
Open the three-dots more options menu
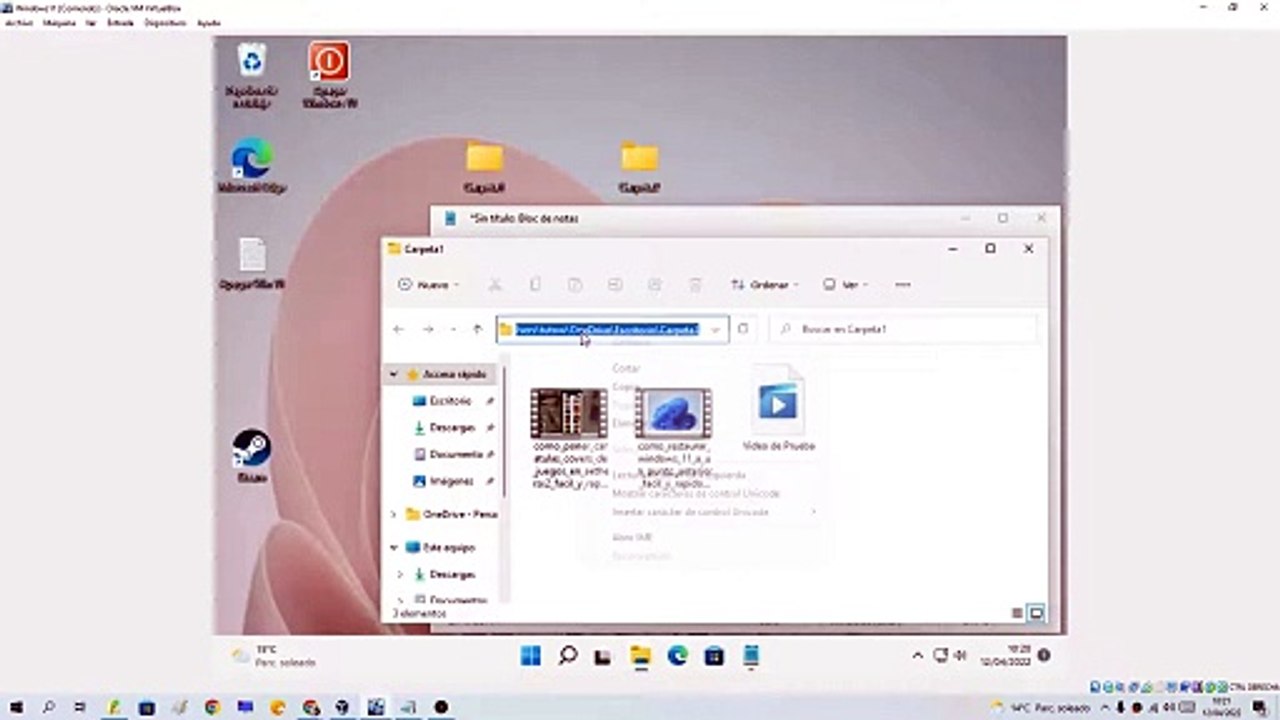click(902, 285)
